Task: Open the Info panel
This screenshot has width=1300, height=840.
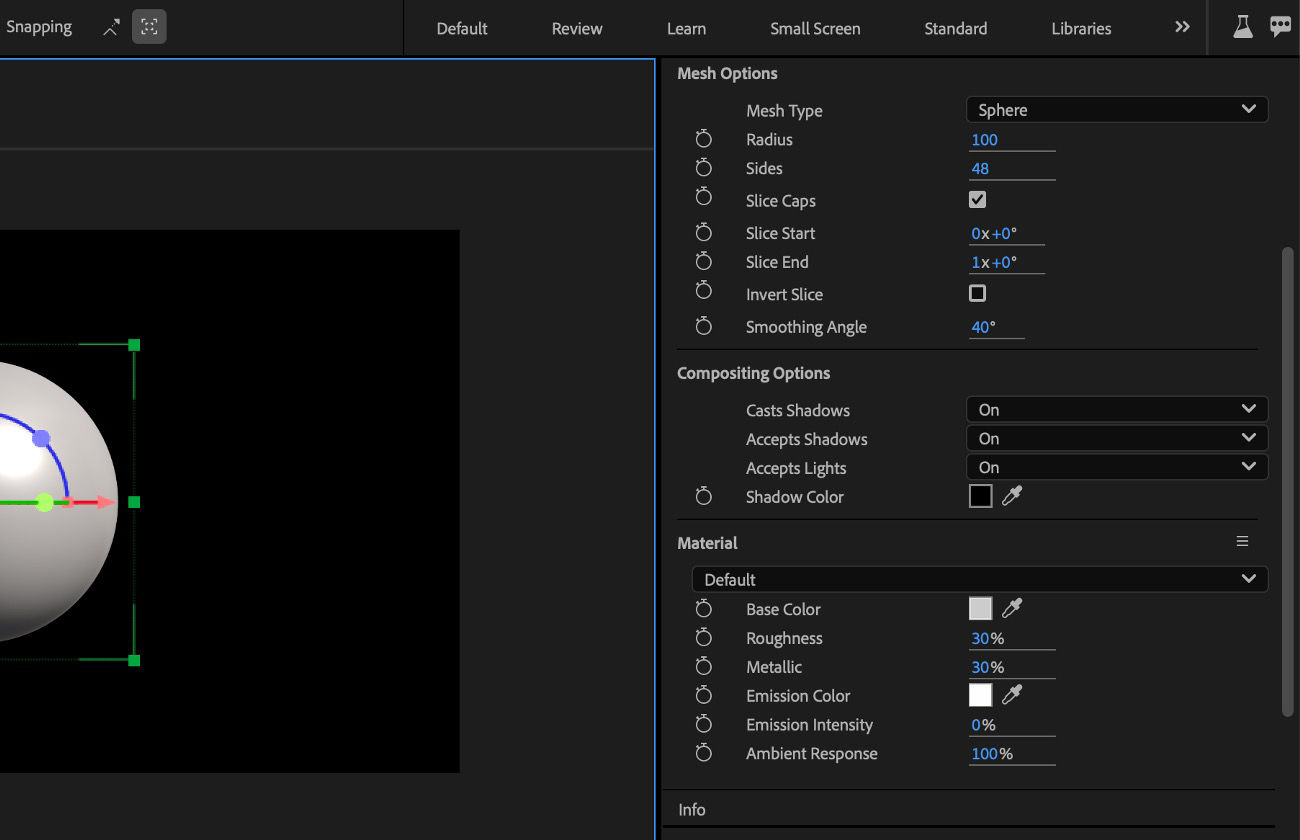Action: coord(692,809)
